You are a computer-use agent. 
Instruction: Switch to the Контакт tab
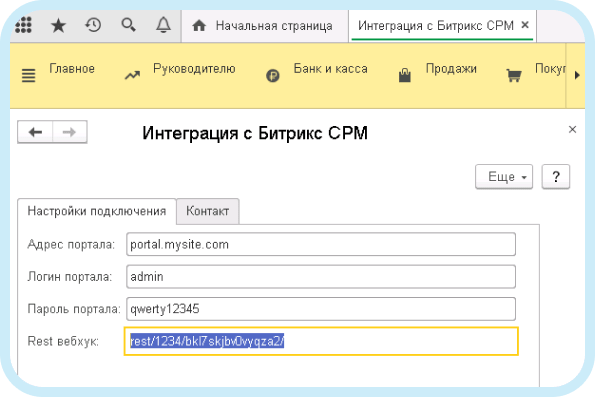(208, 211)
